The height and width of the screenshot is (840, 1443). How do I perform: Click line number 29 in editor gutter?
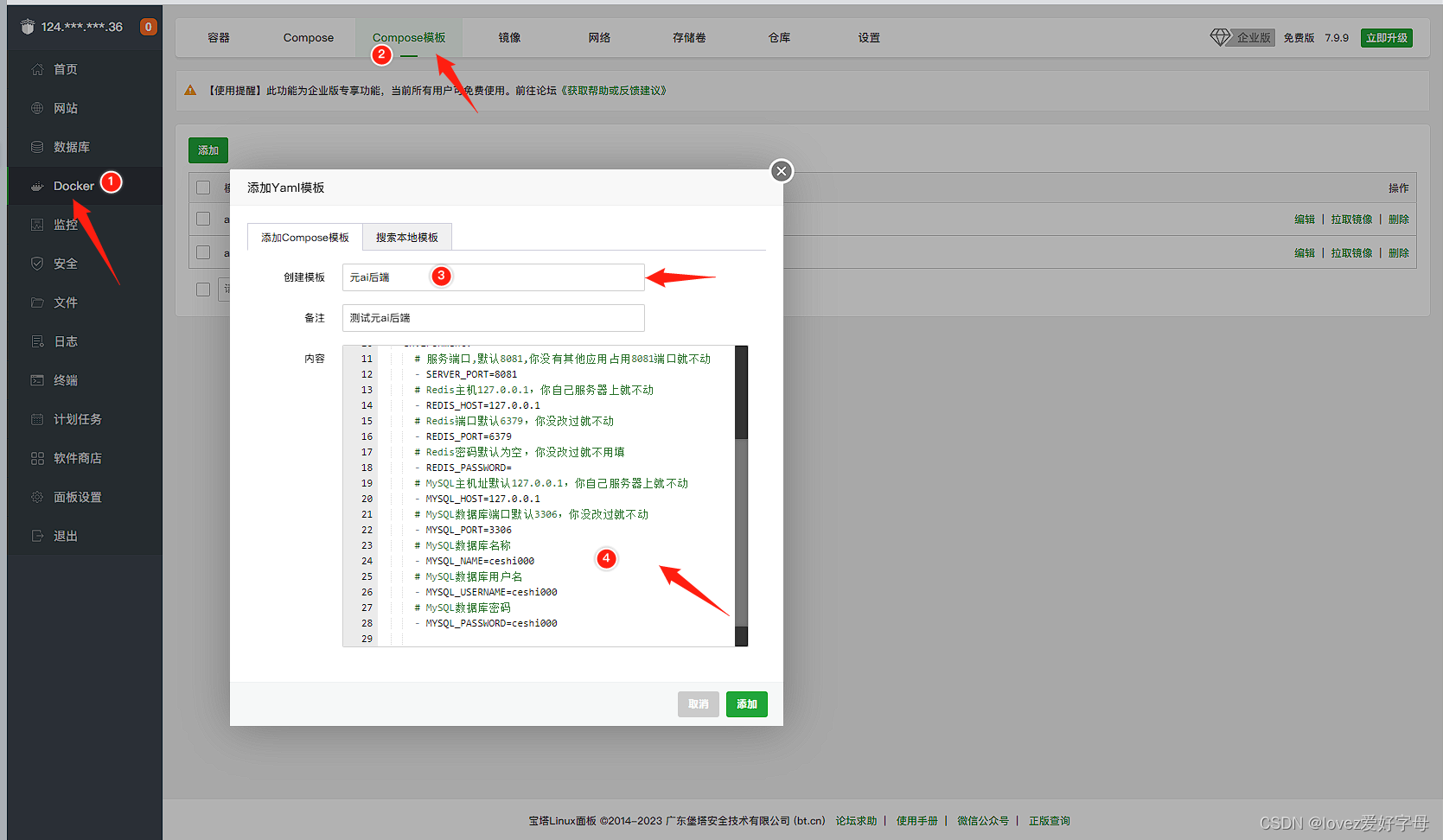point(367,639)
